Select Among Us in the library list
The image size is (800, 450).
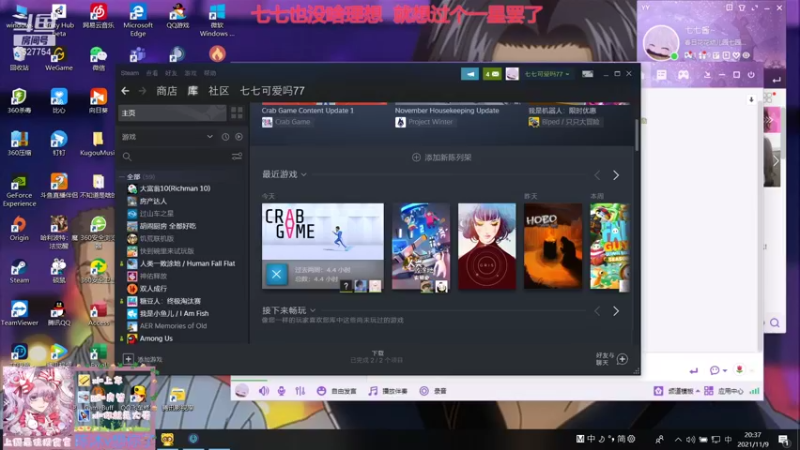[x=156, y=338]
